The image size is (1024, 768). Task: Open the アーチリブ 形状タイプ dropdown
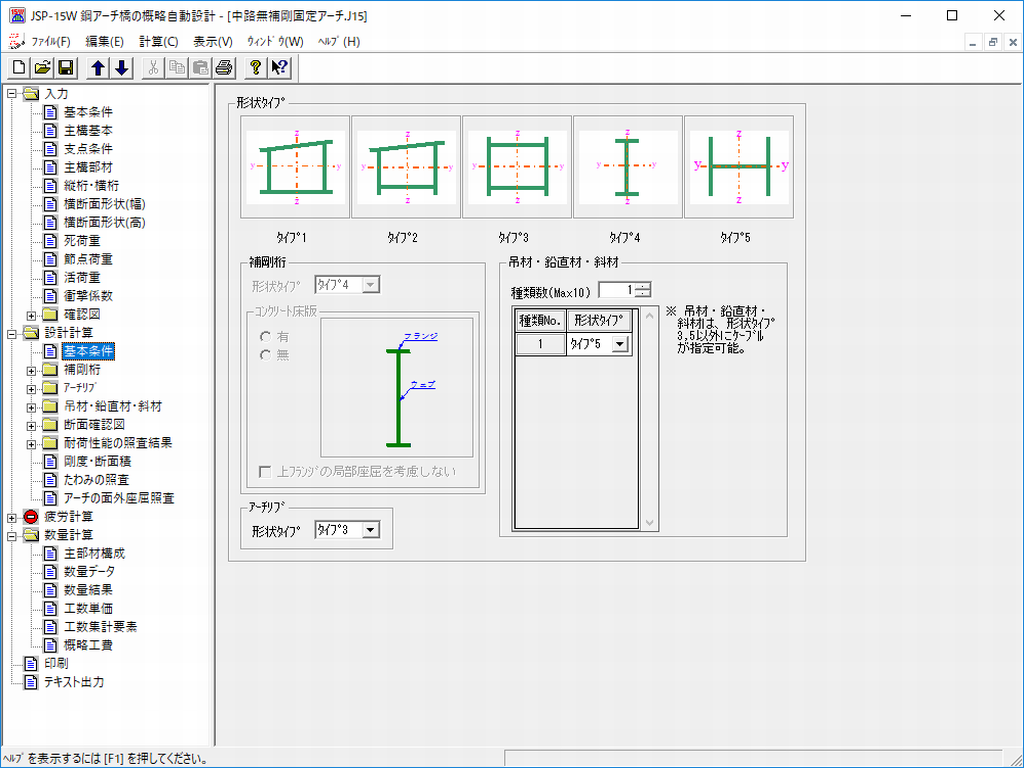point(370,530)
